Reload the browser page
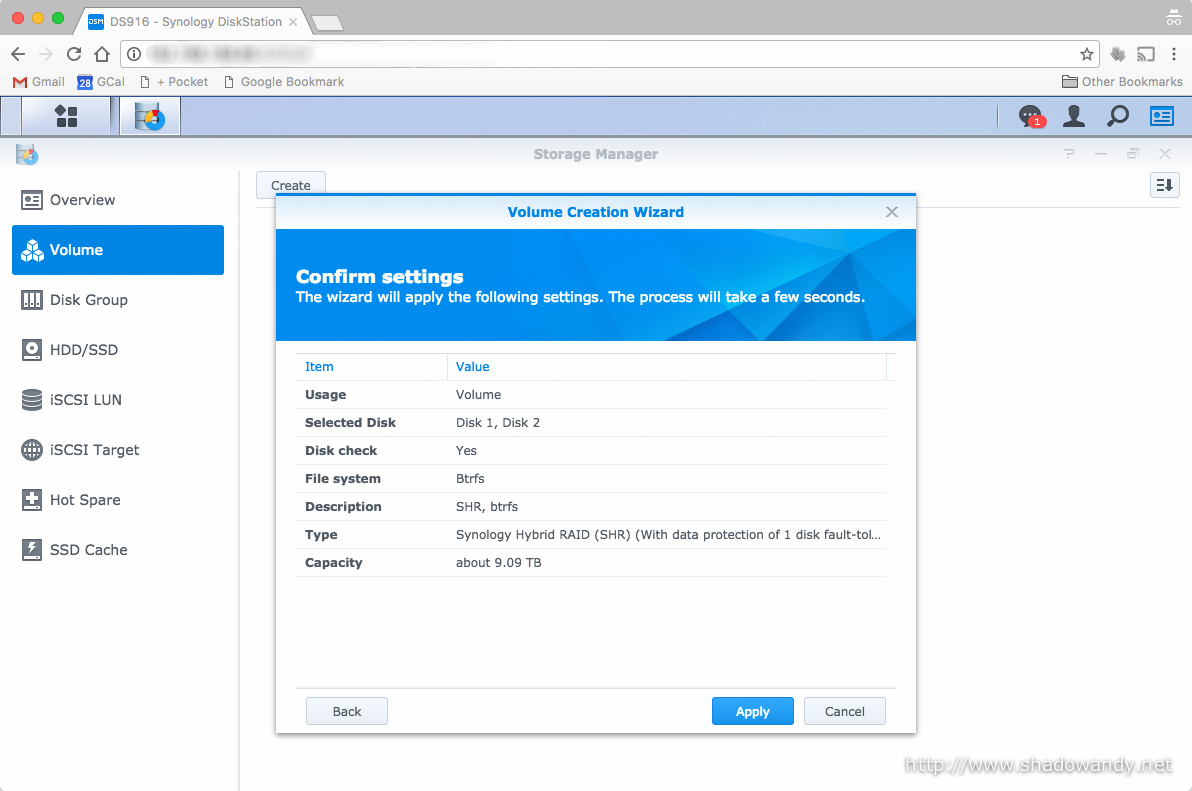This screenshot has height=791, width=1192. coord(74,54)
